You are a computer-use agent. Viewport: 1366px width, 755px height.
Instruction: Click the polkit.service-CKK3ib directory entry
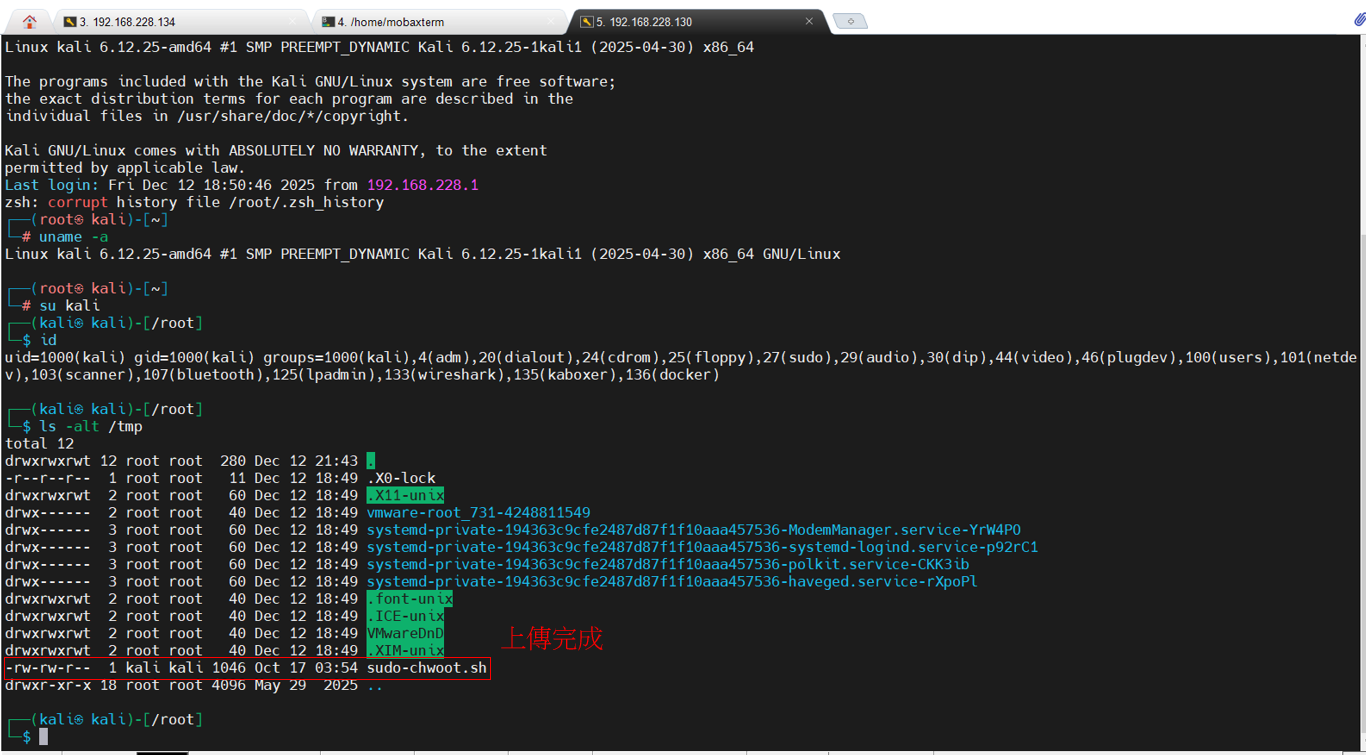668,565
